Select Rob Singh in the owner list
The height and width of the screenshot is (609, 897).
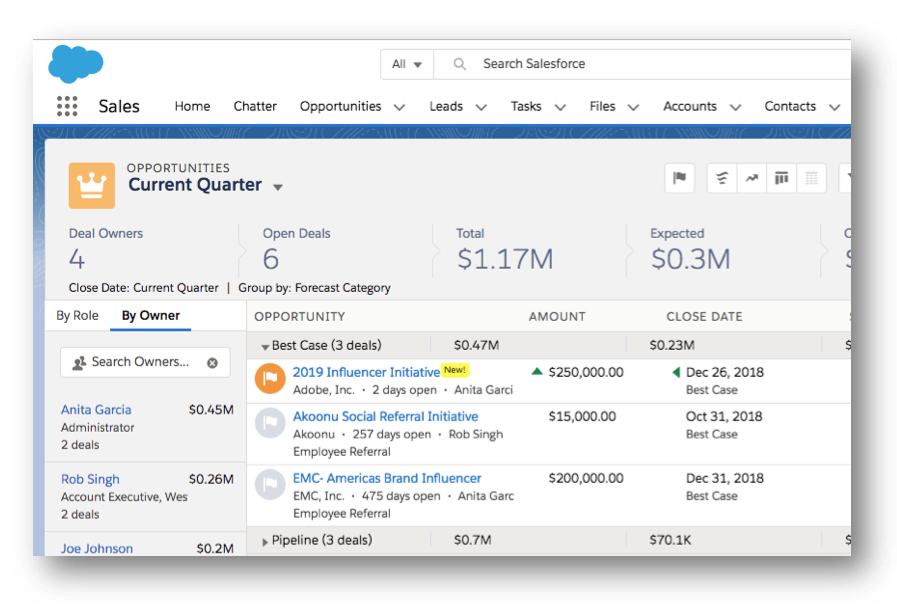click(90, 479)
